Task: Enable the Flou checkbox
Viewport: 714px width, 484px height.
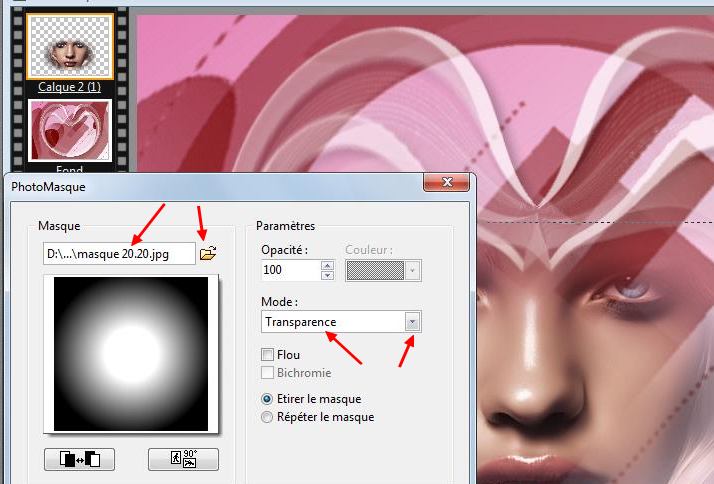Action: [267, 354]
